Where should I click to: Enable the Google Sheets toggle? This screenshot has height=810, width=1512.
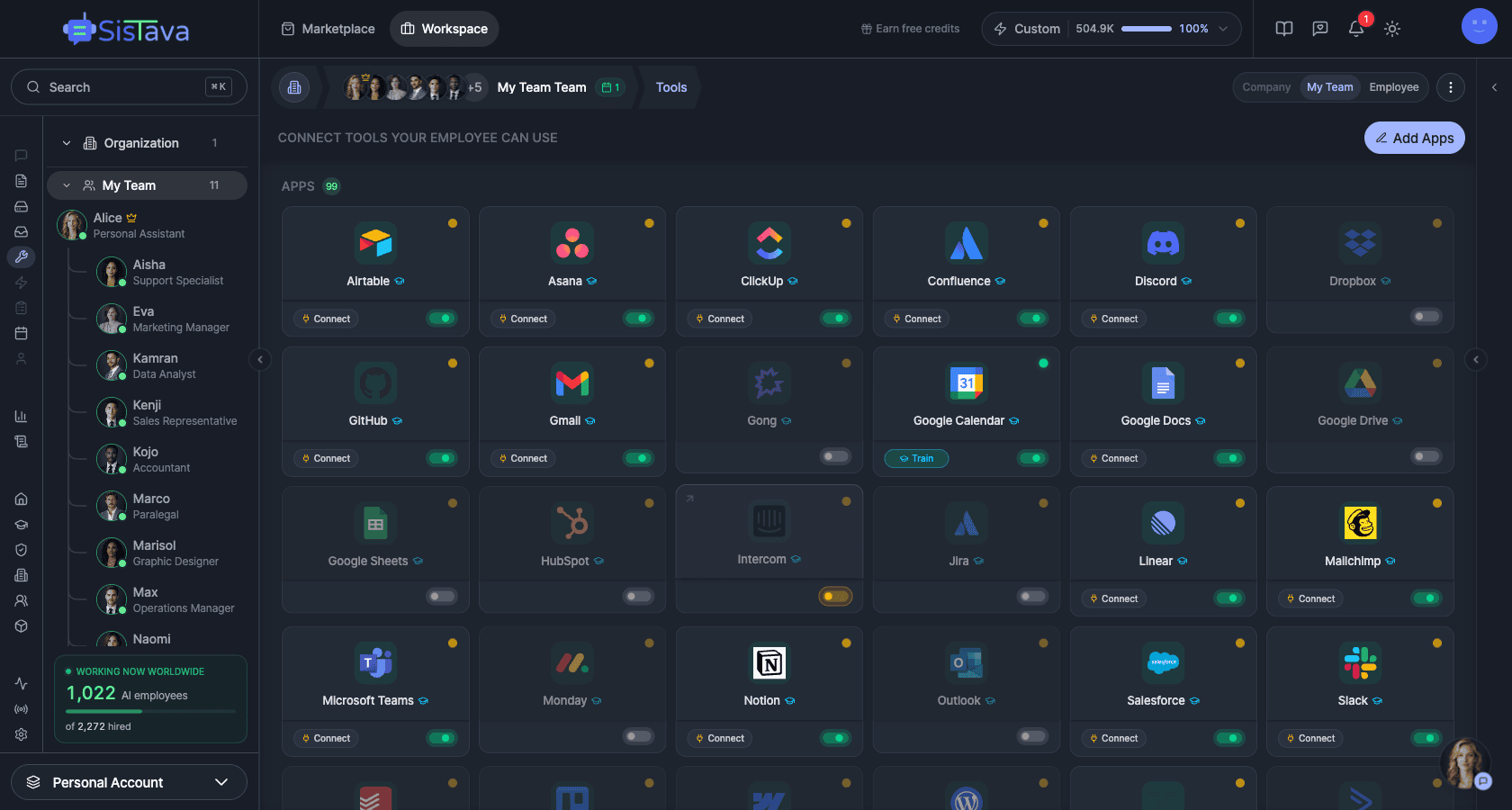point(442,596)
